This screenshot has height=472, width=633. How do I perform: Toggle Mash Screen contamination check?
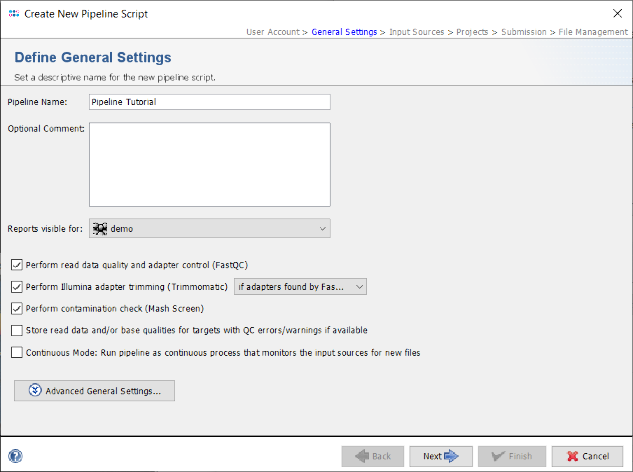tap(16, 308)
